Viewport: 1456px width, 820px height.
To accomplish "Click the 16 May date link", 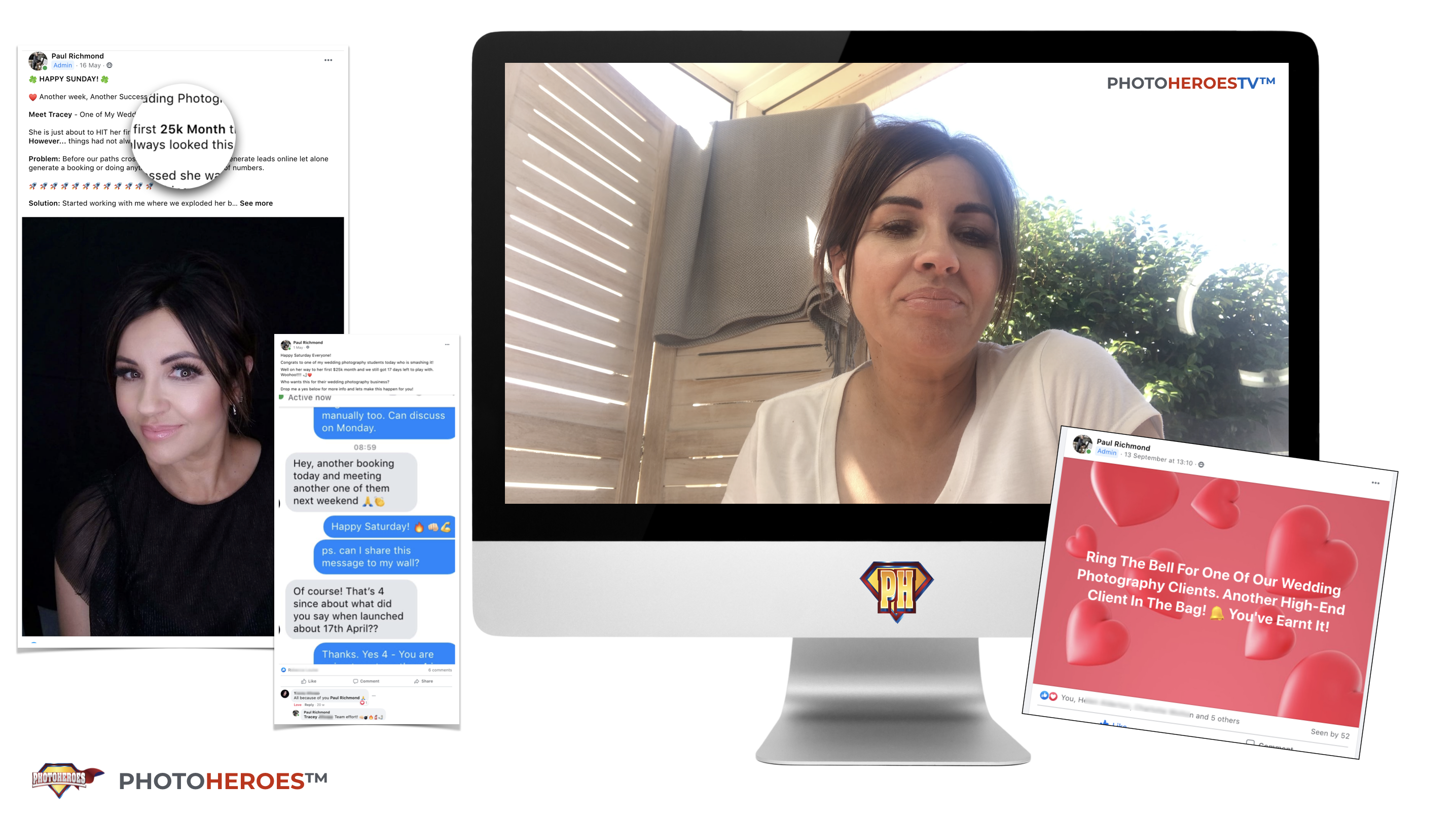I will pos(90,65).
